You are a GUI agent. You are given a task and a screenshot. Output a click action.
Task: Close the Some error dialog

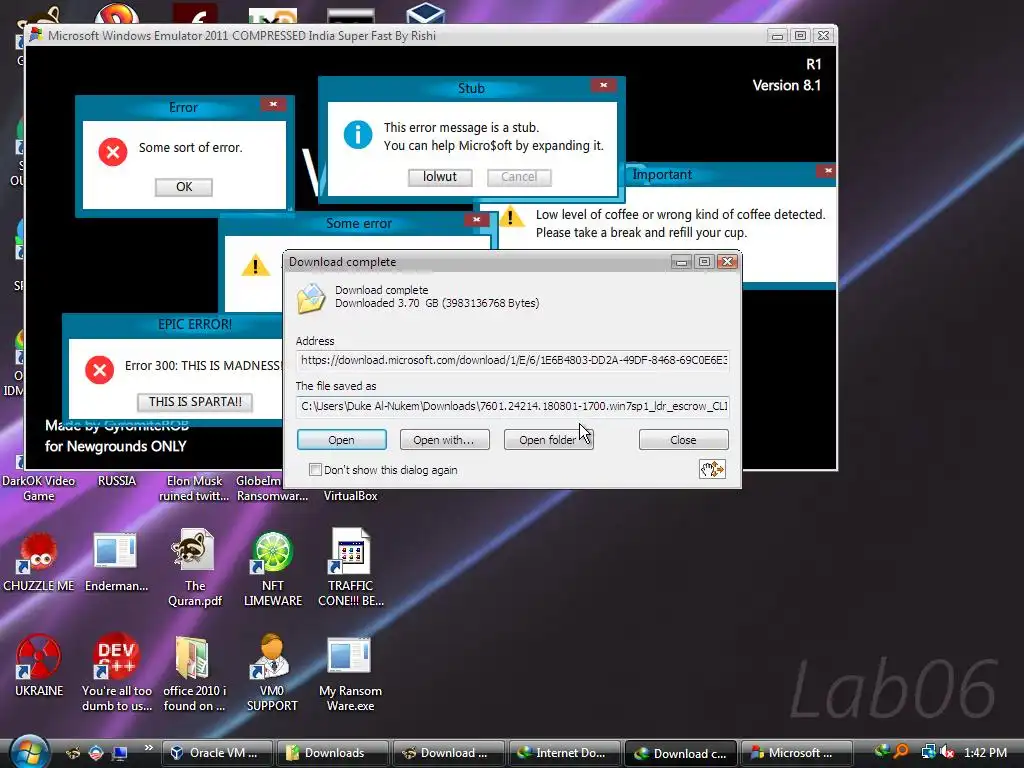(476, 219)
